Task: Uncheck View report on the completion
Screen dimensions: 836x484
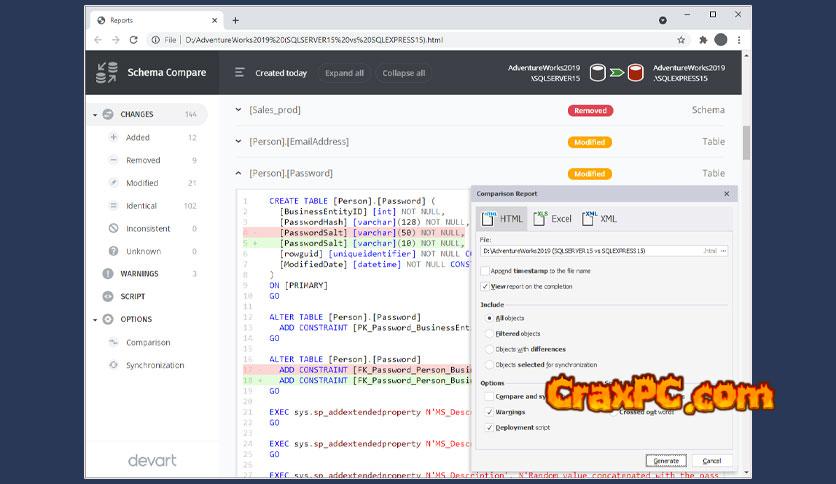Action: point(485,286)
